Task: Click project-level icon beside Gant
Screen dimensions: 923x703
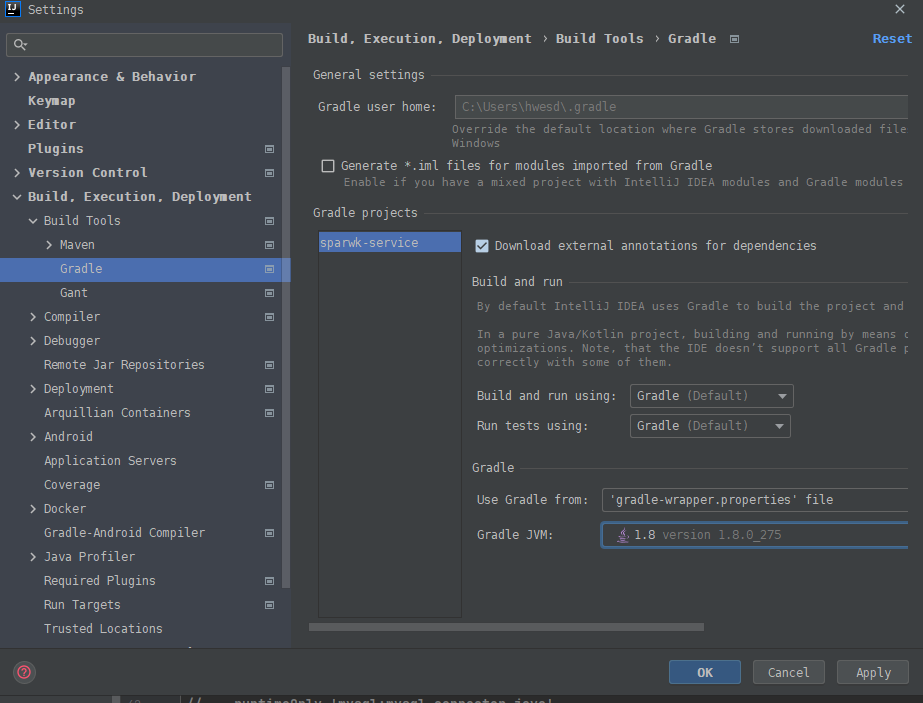Action: point(270,293)
